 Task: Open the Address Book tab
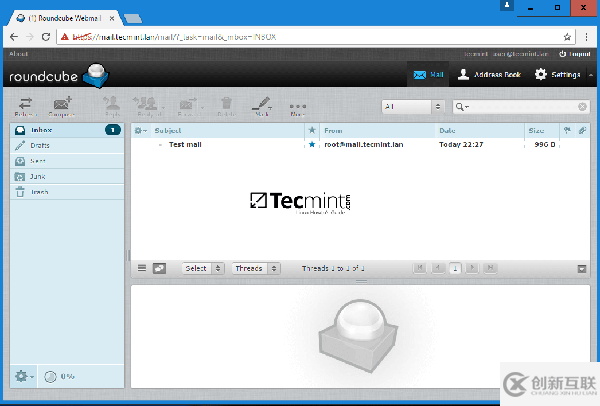point(489,75)
